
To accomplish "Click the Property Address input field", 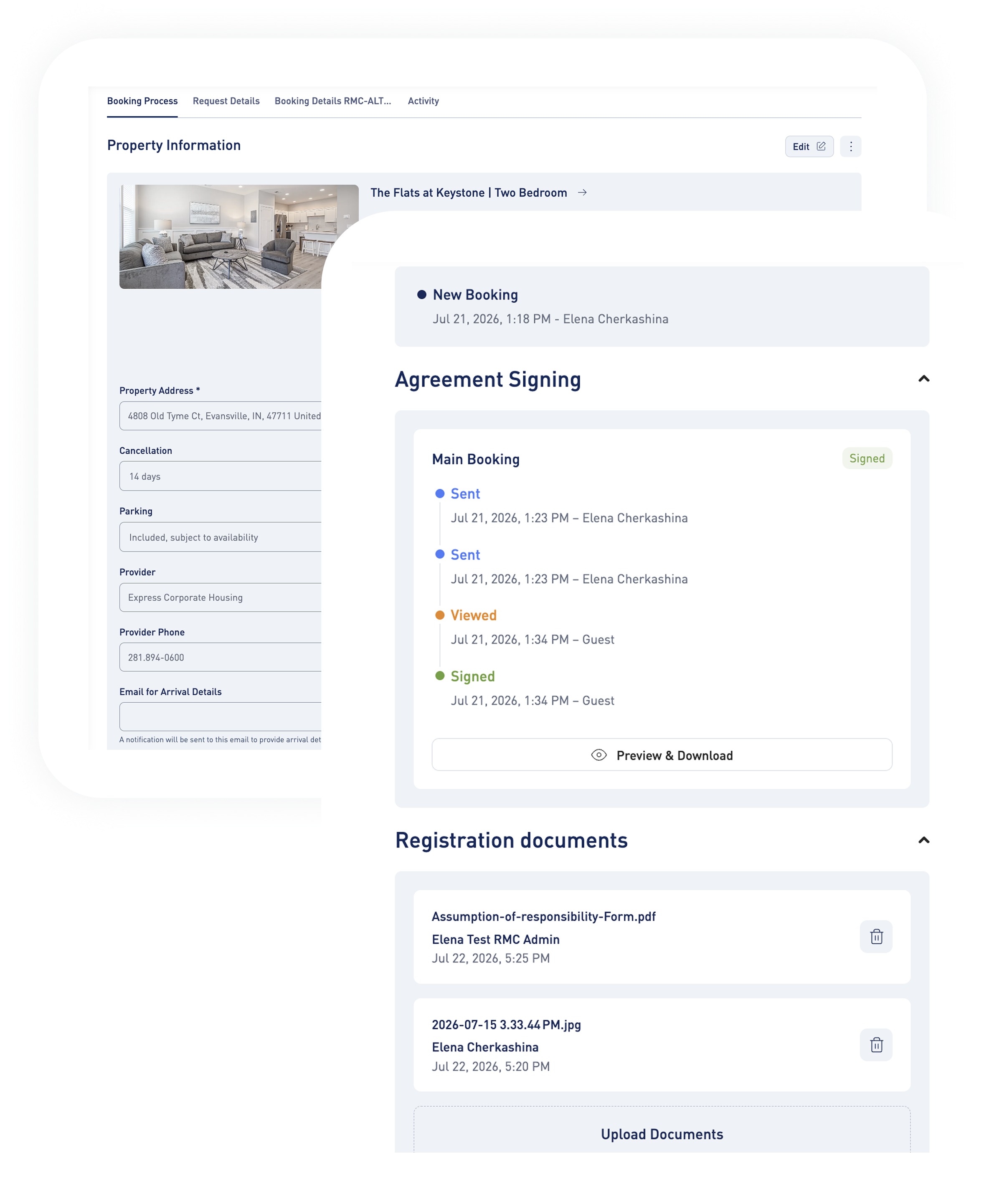I will click(221, 416).
